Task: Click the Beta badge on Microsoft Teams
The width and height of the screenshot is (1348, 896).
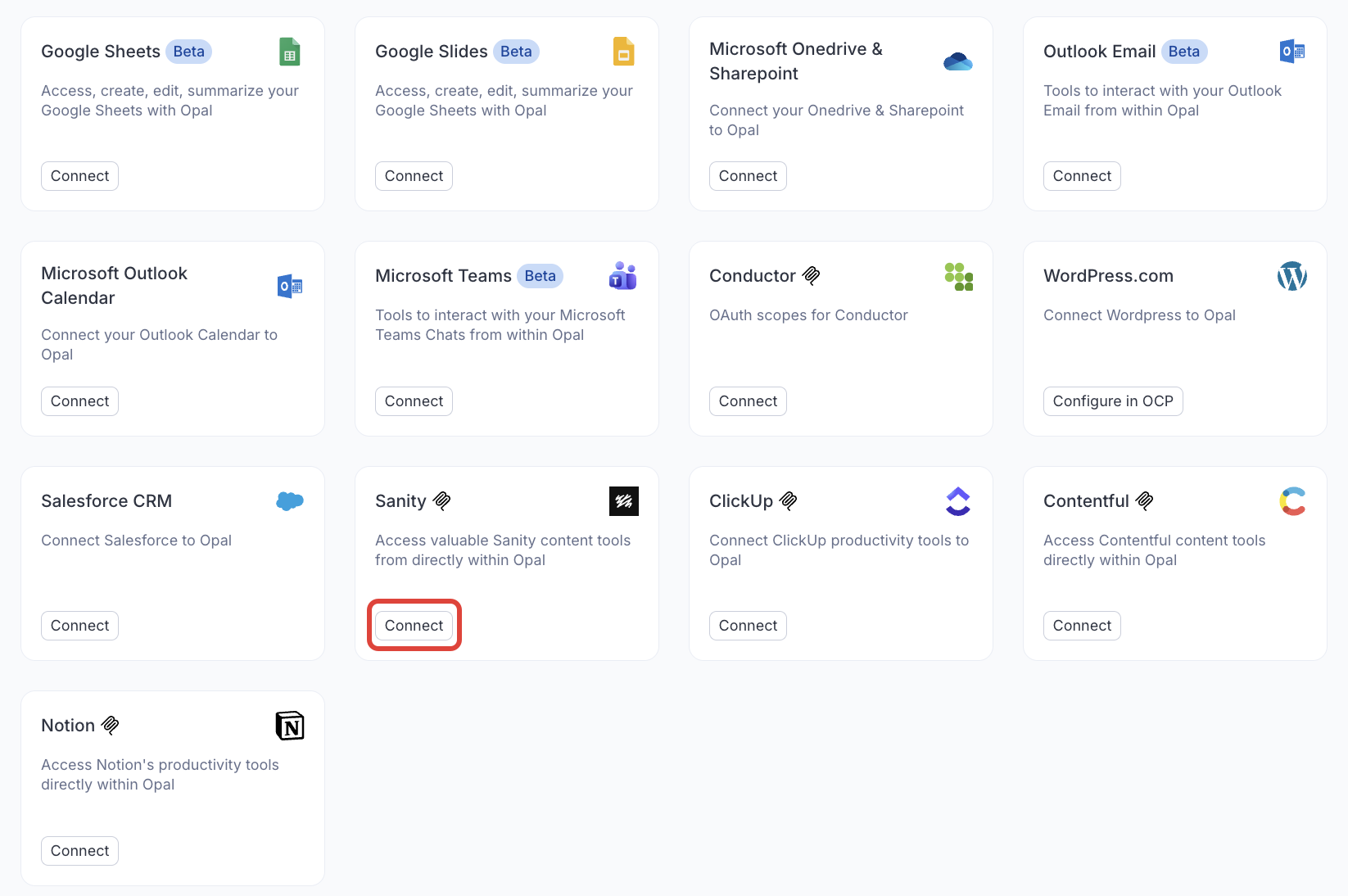Action: pyautogui.click(x=540, y=276)
